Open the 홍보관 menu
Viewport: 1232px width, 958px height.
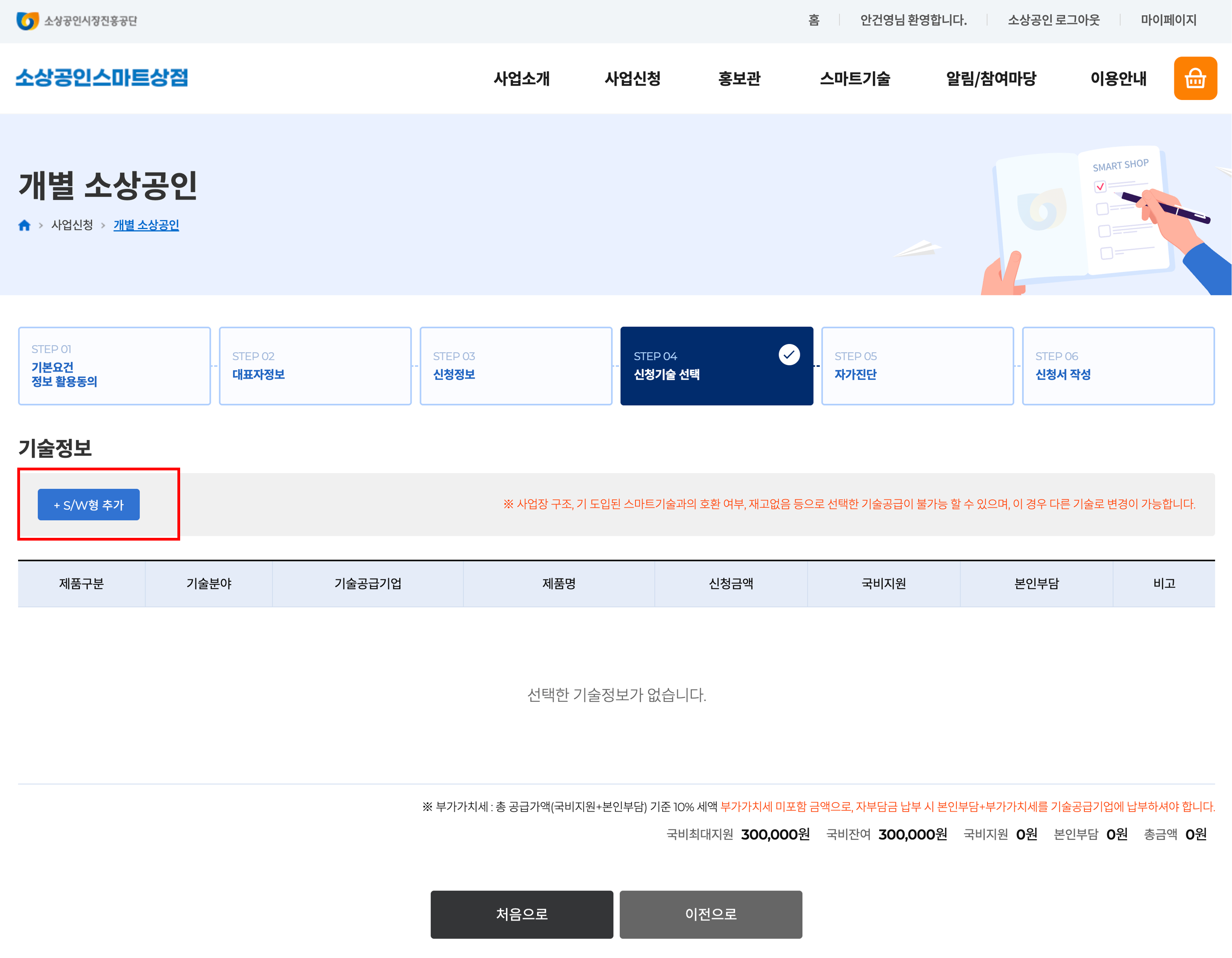pos(739,78)
